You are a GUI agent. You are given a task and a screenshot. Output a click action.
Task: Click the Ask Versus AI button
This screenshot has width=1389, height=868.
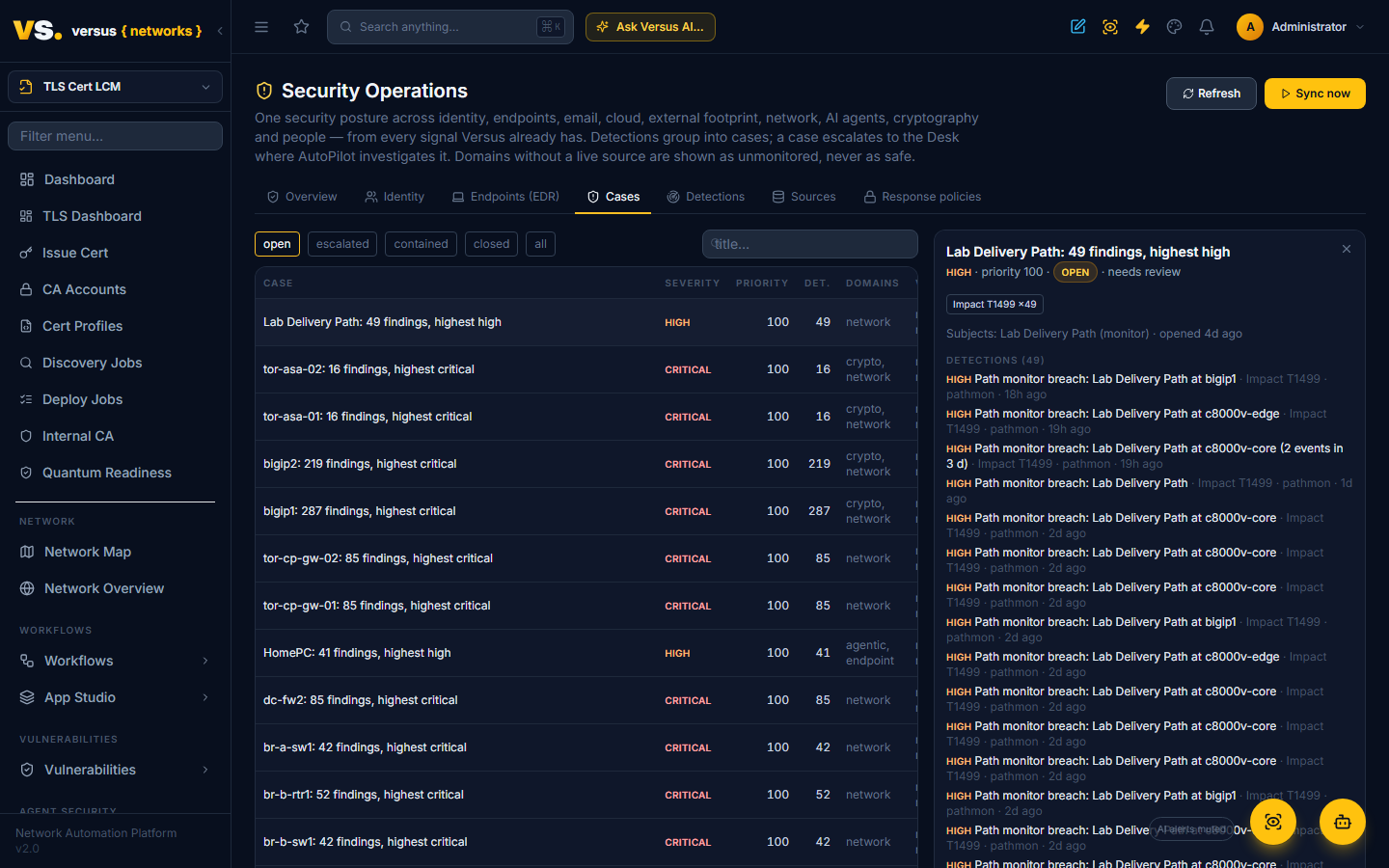click(x=650, y=27)
